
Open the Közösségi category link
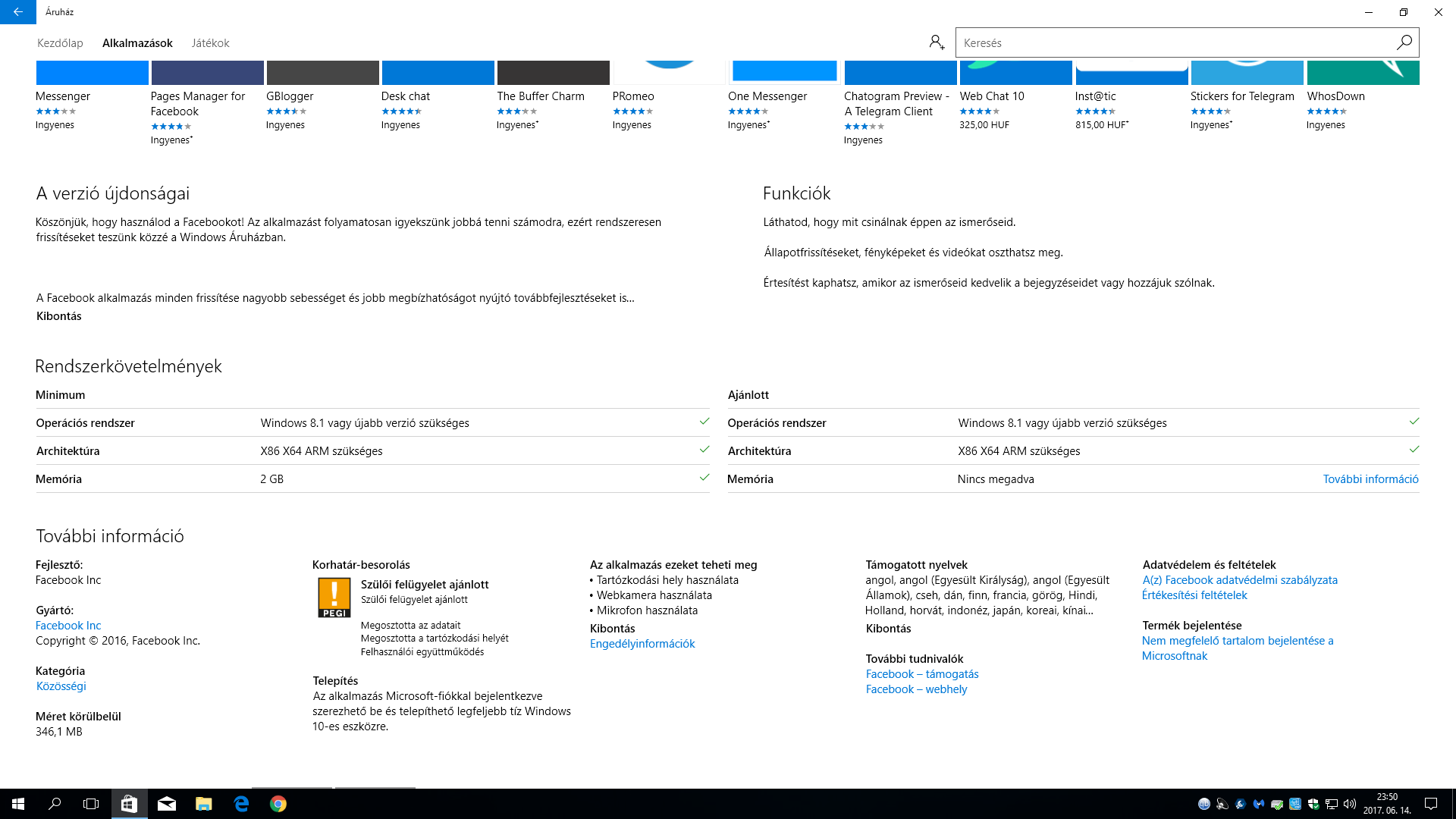(x=61, y=686)
